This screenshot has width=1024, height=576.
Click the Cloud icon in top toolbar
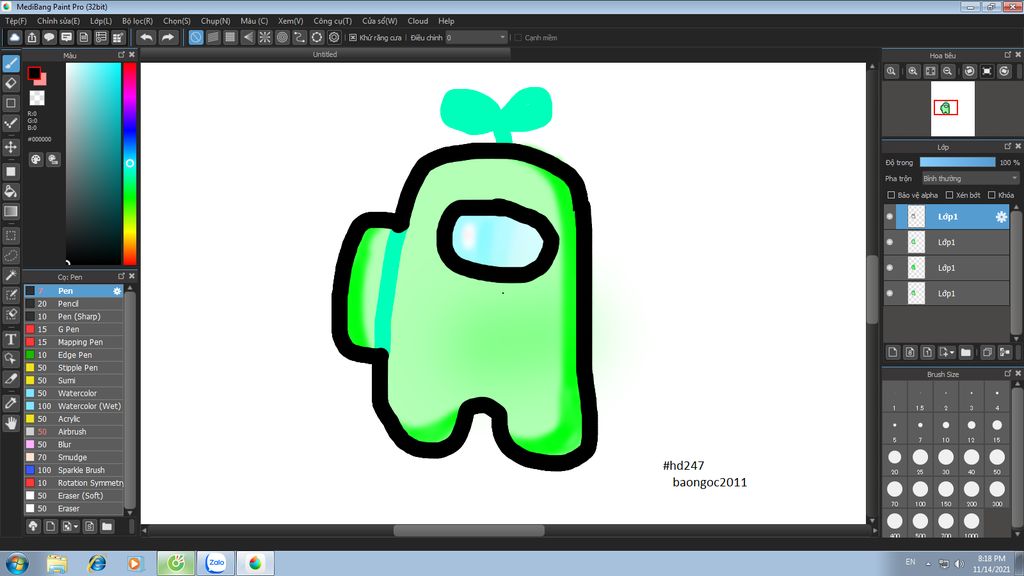tap(14, 37)
